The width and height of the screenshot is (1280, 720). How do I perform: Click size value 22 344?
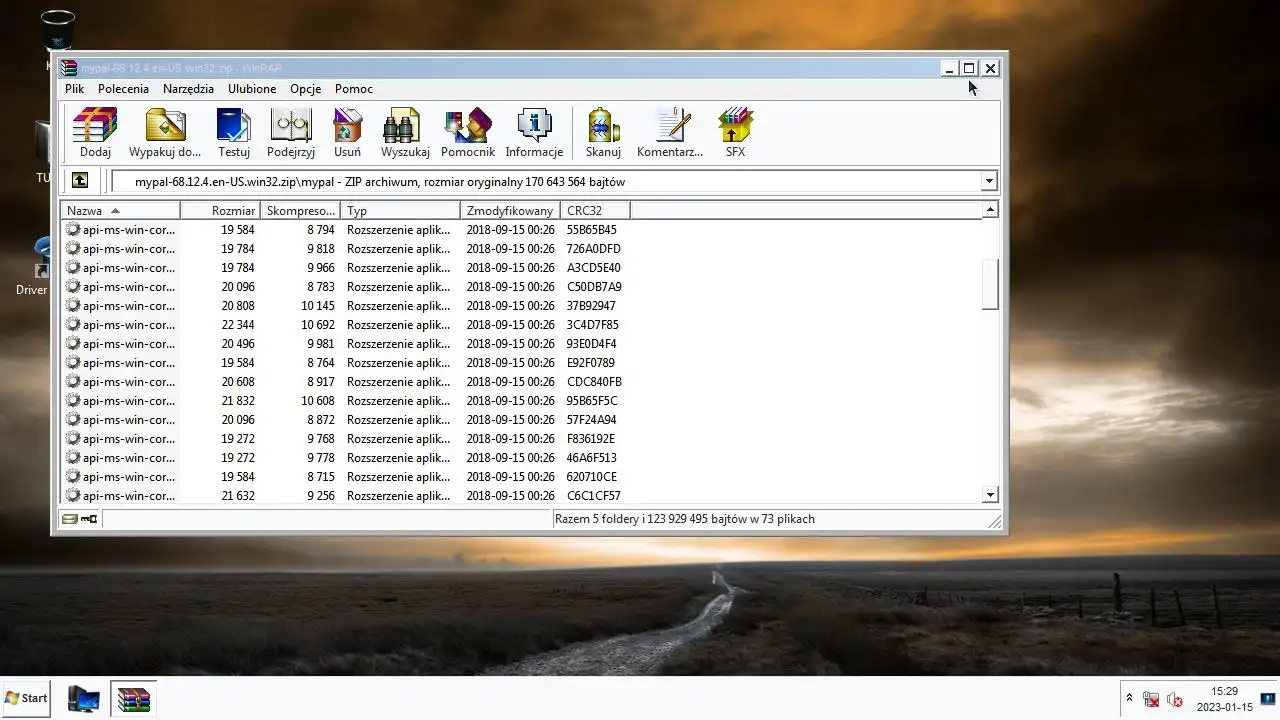click(x=238, y=325)
